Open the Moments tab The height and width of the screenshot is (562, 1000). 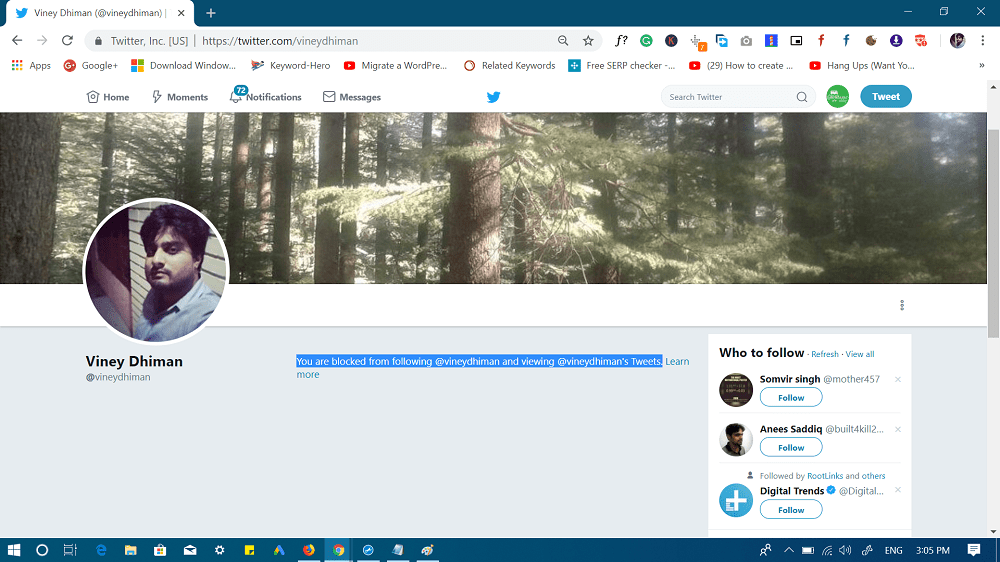(180, 97)
